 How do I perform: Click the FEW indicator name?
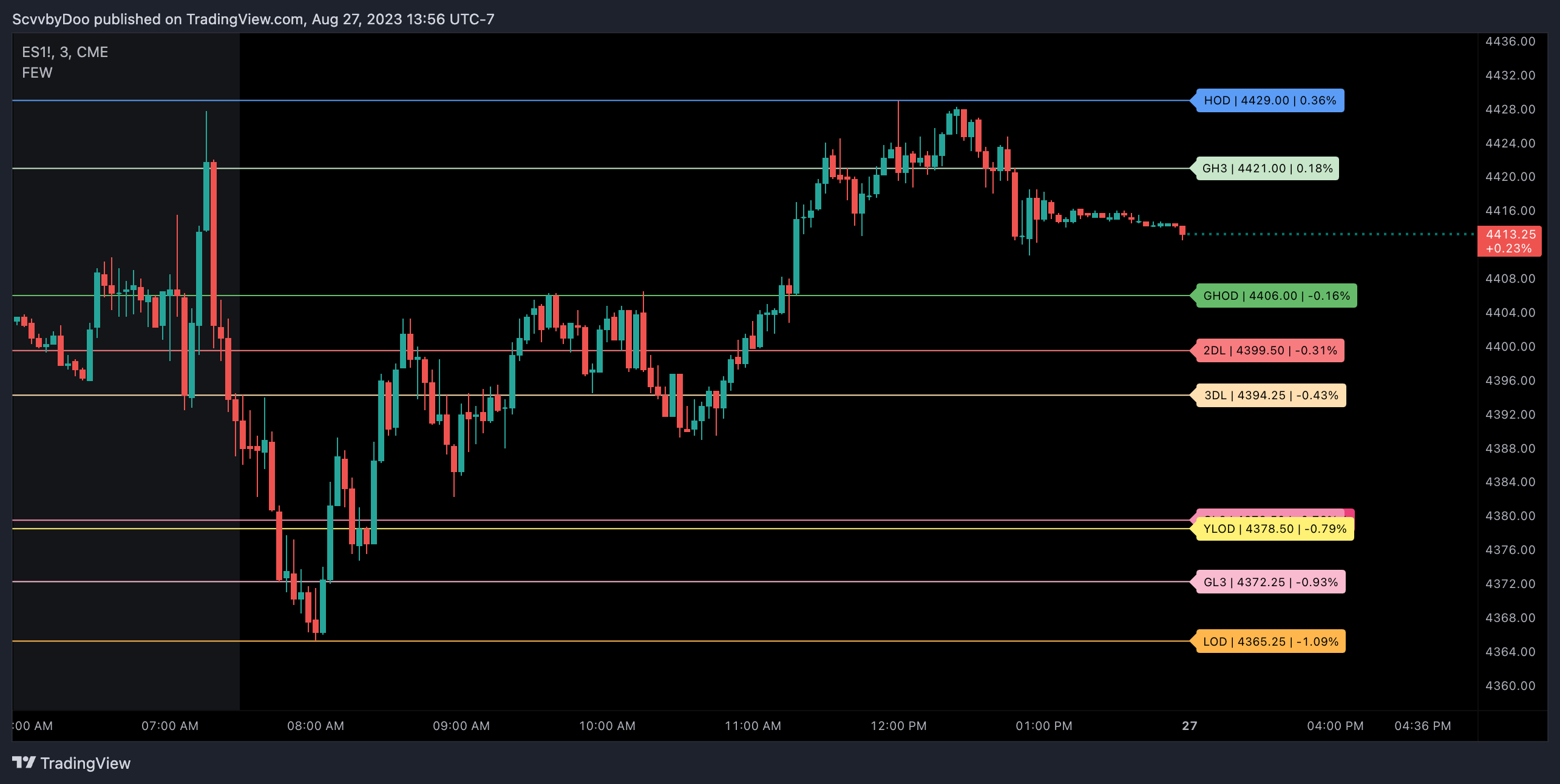(37, 73)
